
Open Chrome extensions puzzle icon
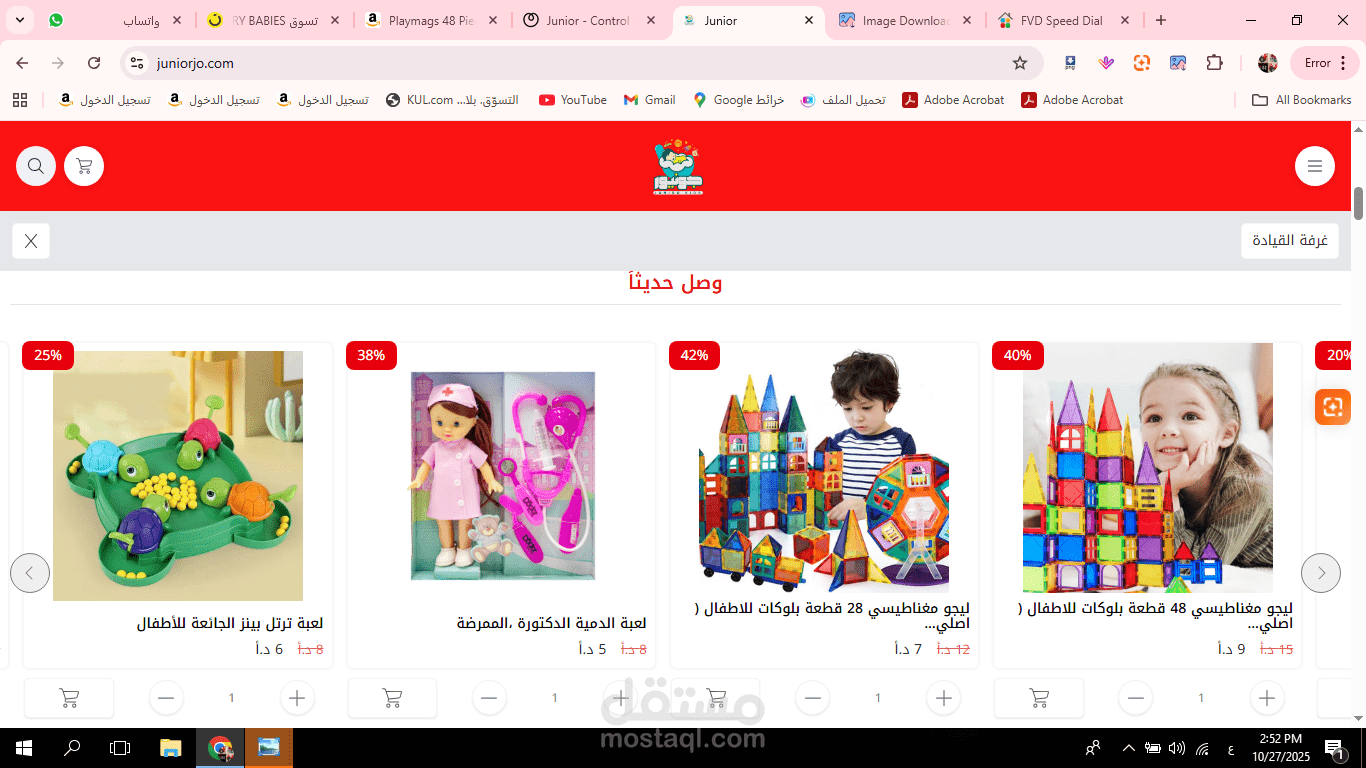[1214, 63]
